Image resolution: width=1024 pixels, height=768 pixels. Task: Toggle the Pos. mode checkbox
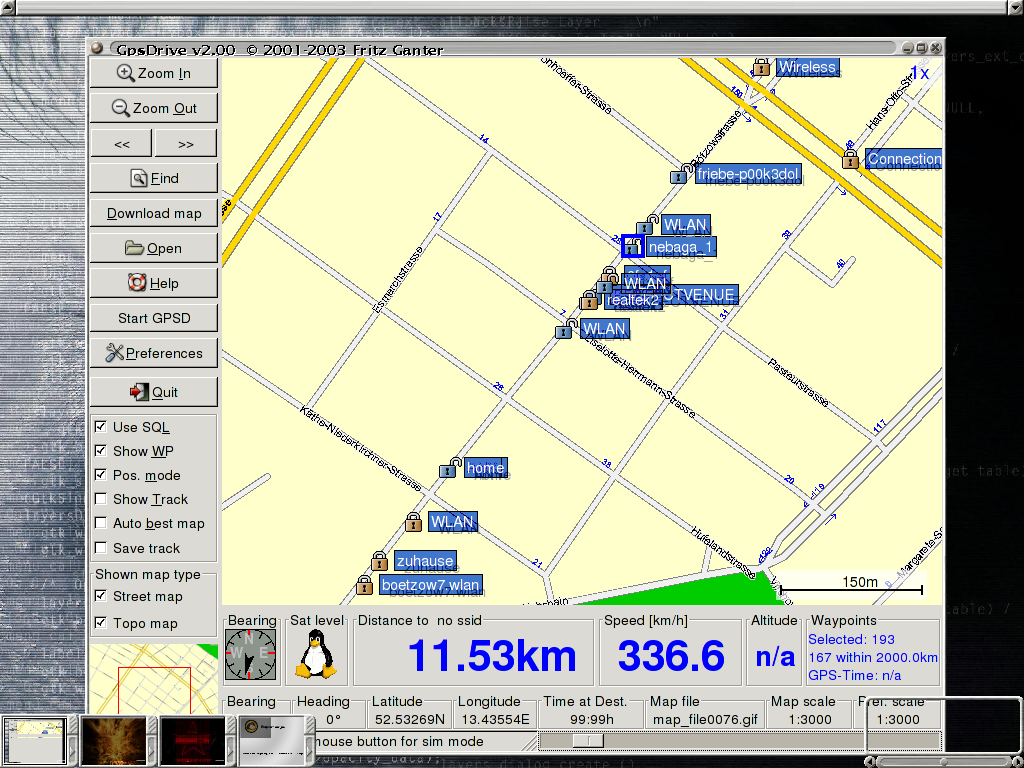click(101, 475)
